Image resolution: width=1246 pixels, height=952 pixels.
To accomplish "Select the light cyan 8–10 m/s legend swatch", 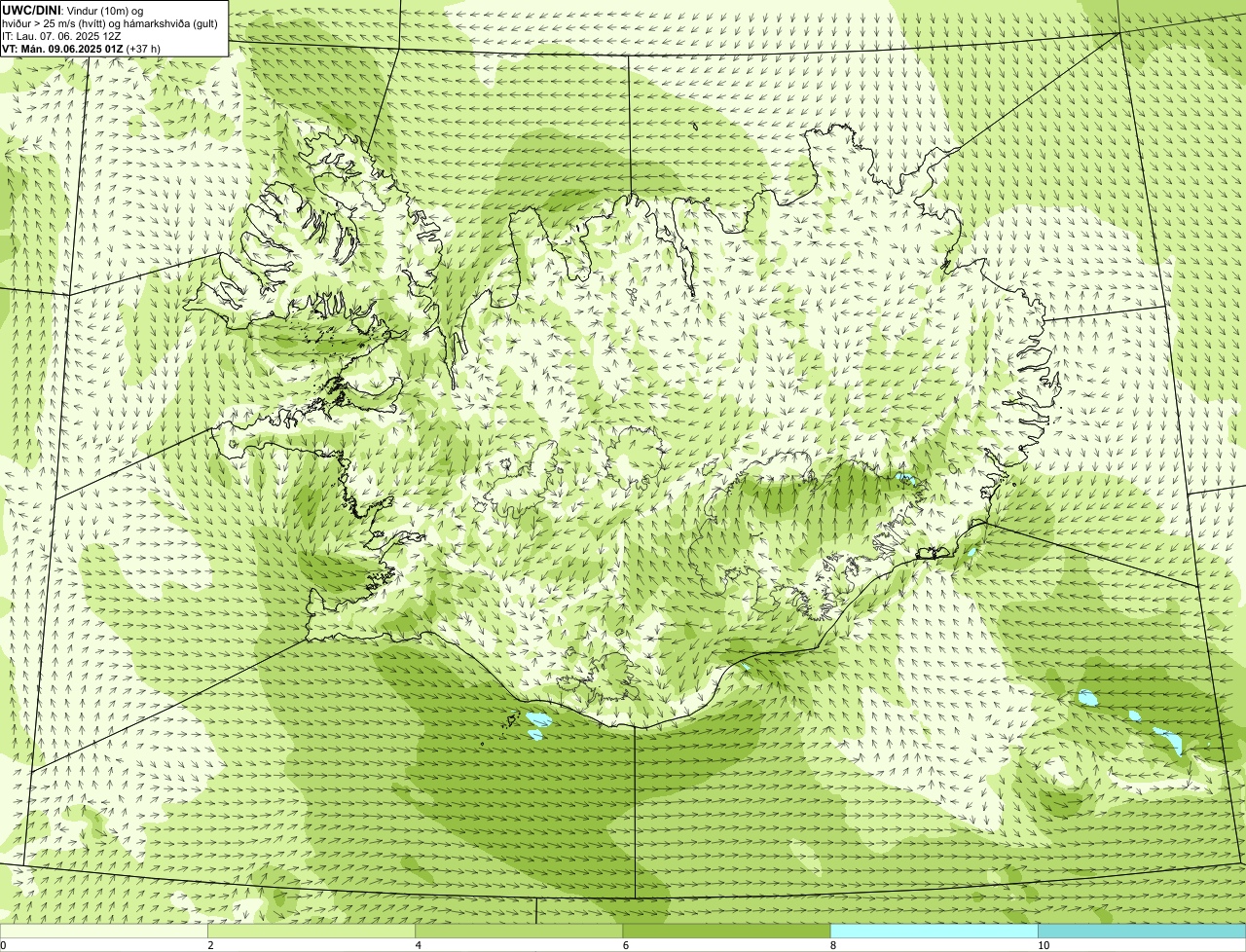I will click(x=934, y=931).
